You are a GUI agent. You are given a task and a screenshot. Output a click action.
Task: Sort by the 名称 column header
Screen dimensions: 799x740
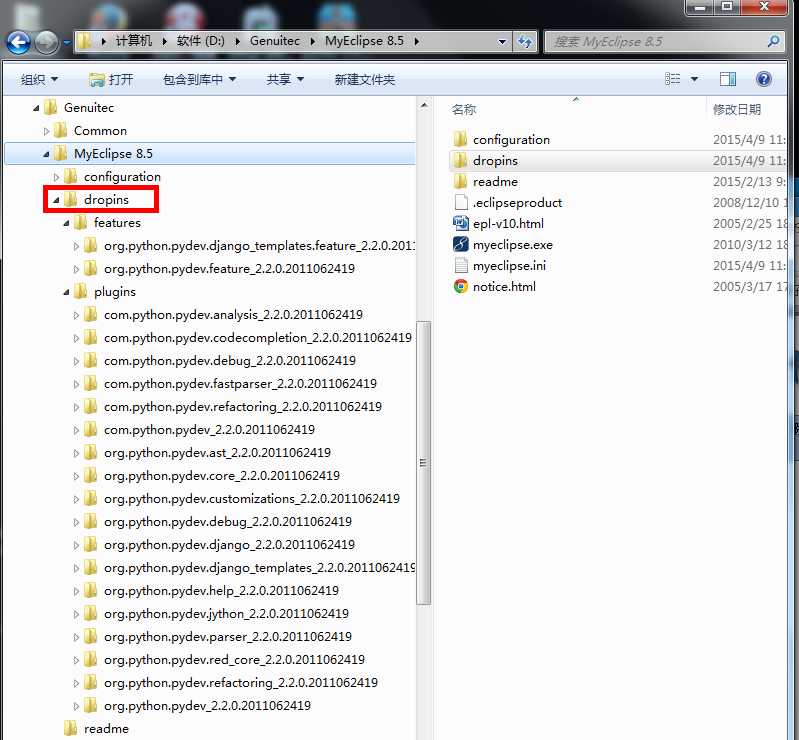pyautogui.click(x=464, y=109)
